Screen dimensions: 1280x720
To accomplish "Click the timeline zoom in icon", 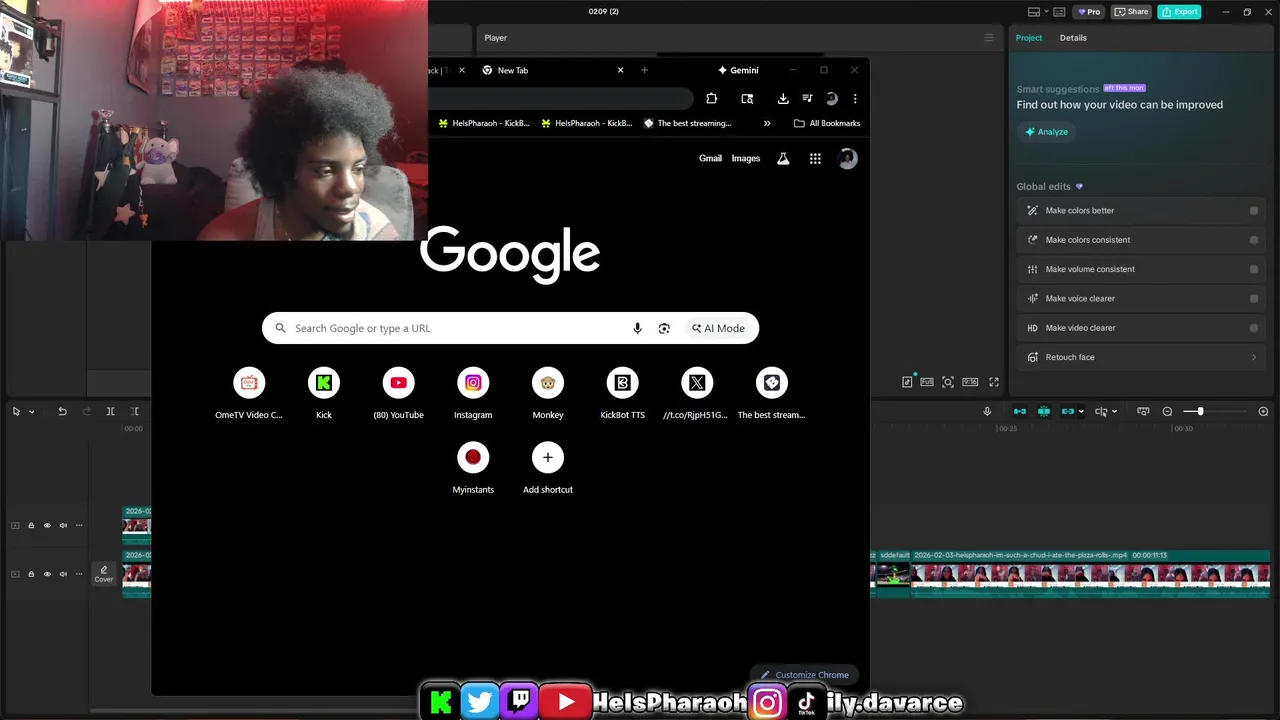I will [x=1263, y=412].
